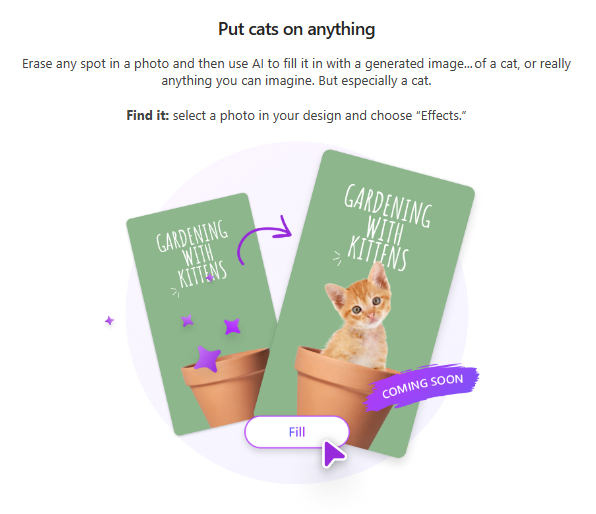Click the right-side purple sparkle on left card
This screenshot has width=596, height=514.
pos(232,326)
